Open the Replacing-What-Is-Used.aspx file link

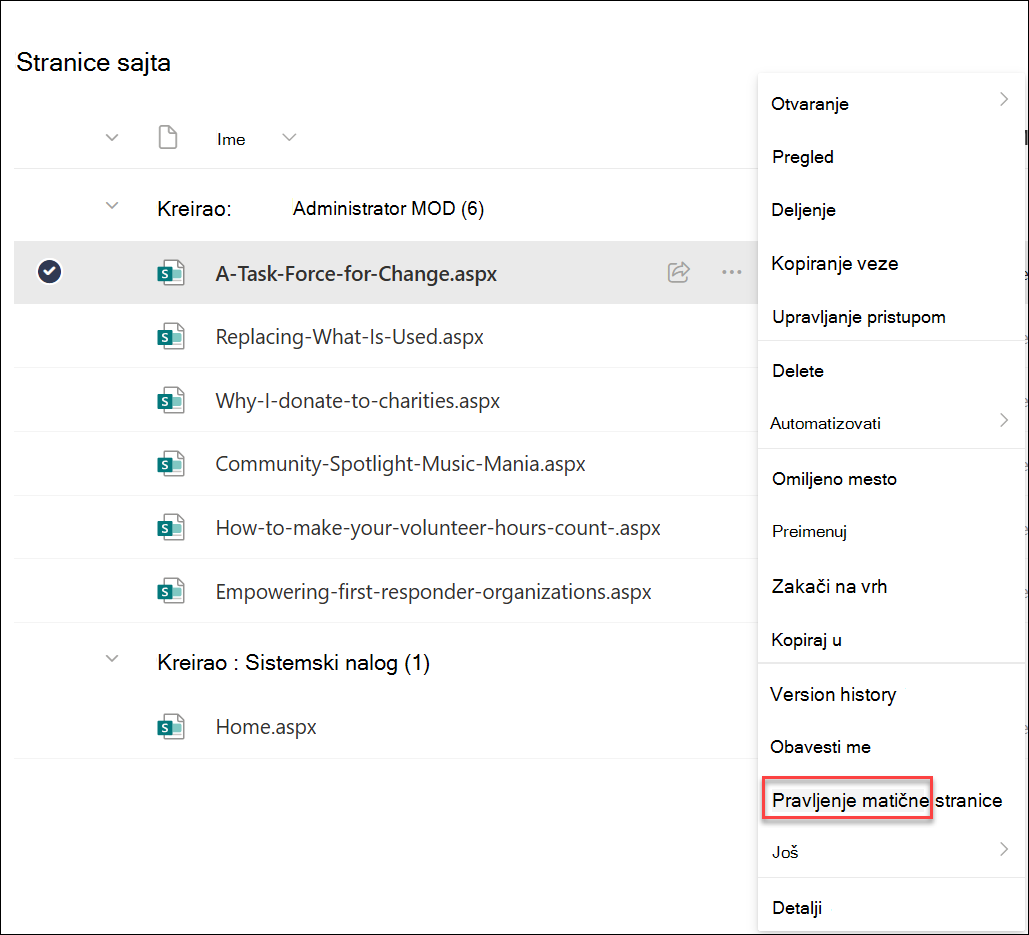coord(349,337)
